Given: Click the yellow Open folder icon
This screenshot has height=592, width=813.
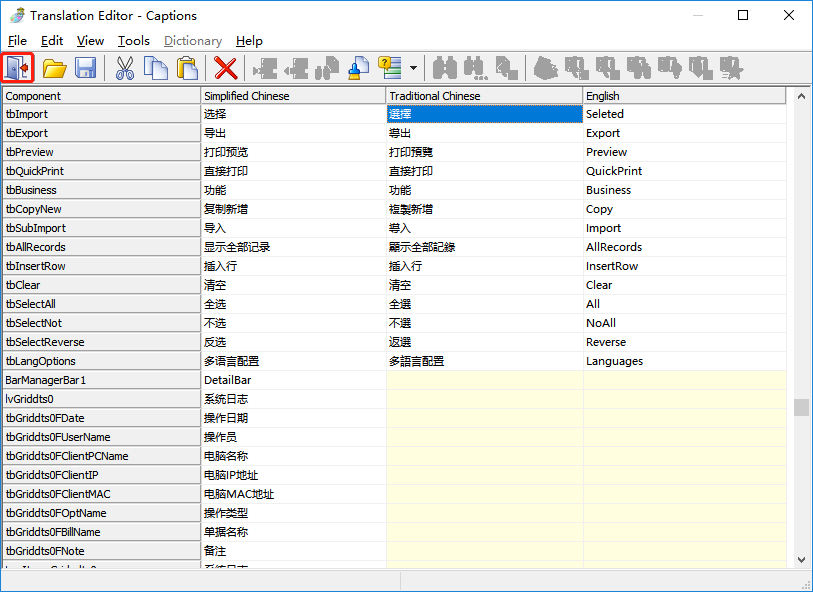Looking at the screenshot, I should click(54, 68).
